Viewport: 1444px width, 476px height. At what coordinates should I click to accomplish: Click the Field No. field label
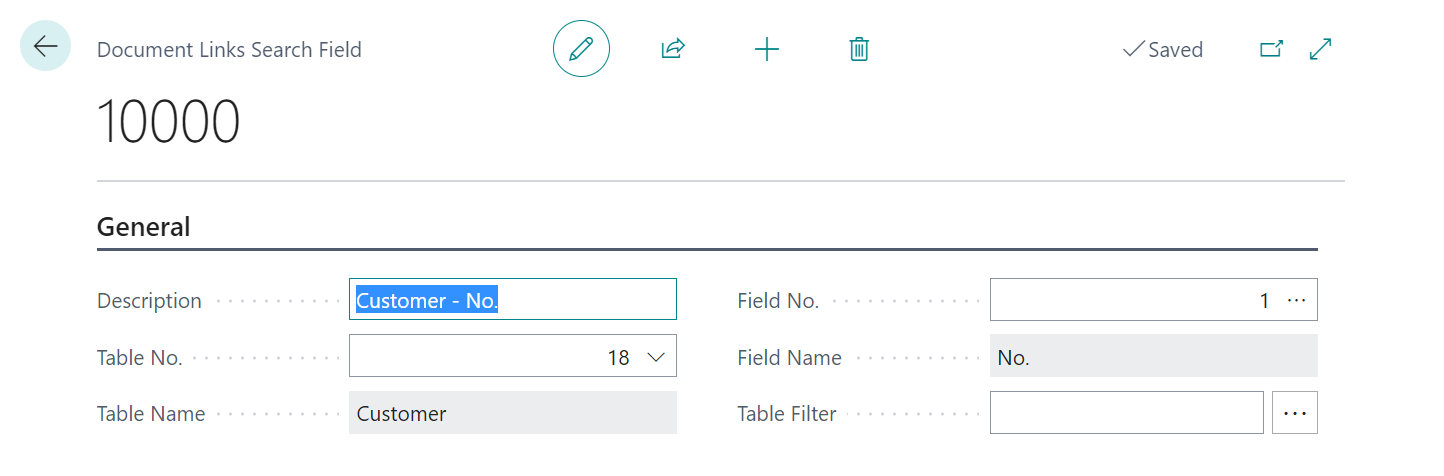click(x=778, y=301)
